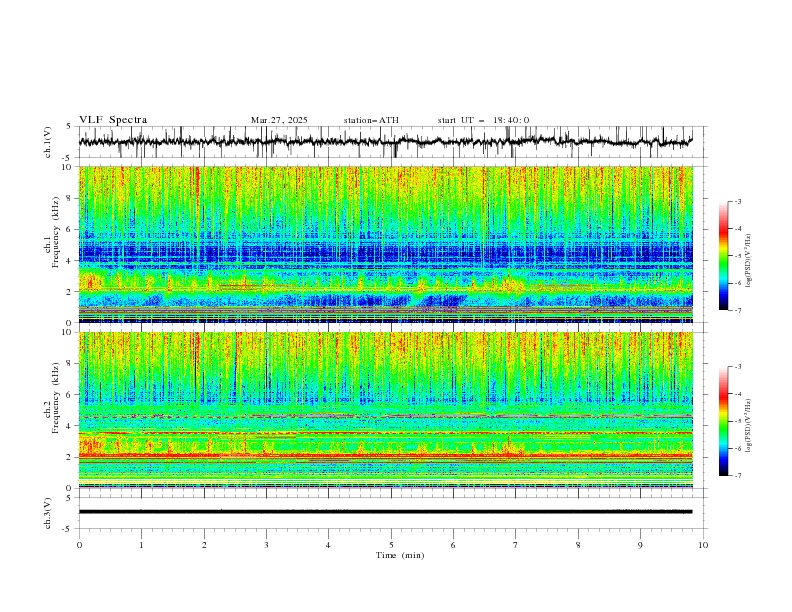Click time axis tick label '2'

tap(204, 545)
